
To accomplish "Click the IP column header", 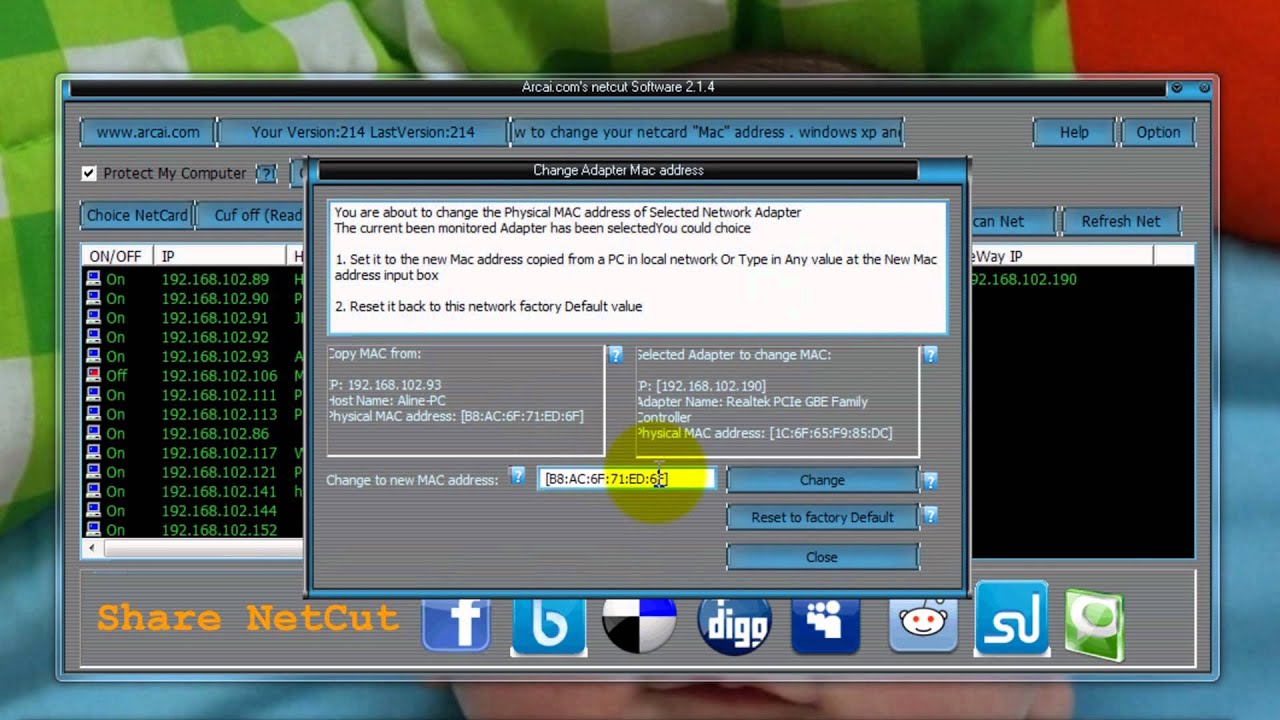I will [220, 256].
